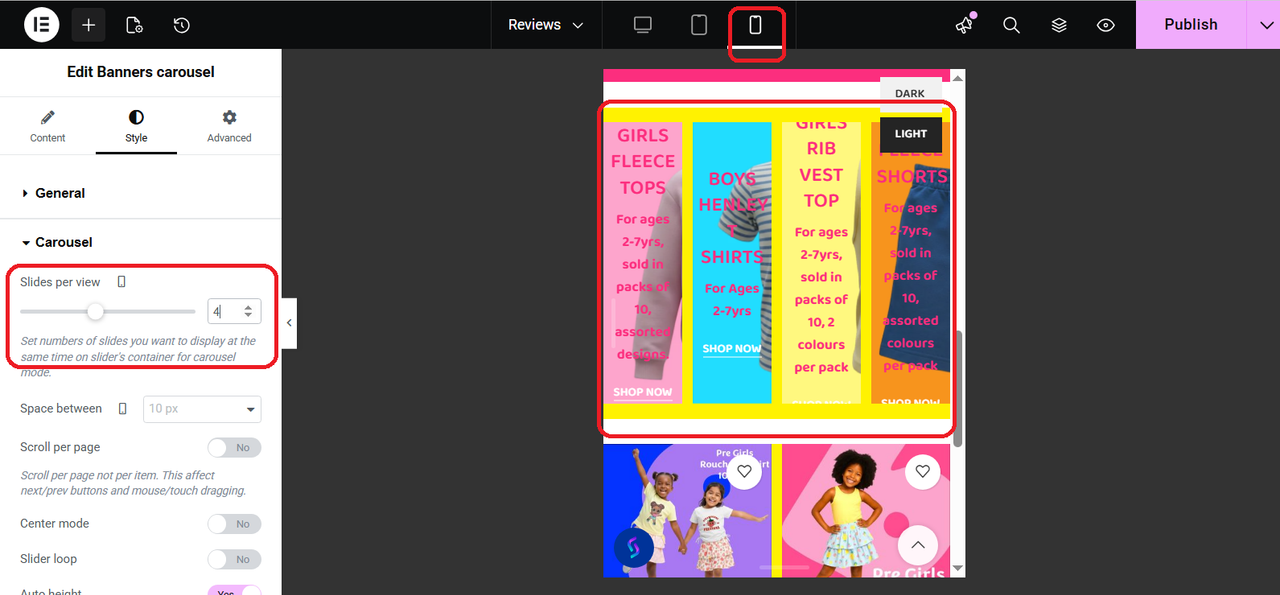Image resolution: width=1280 pixels, height=595 pixels.
Task: Click the Girls Rib Vest Top banner
Action: click(821, 263)
